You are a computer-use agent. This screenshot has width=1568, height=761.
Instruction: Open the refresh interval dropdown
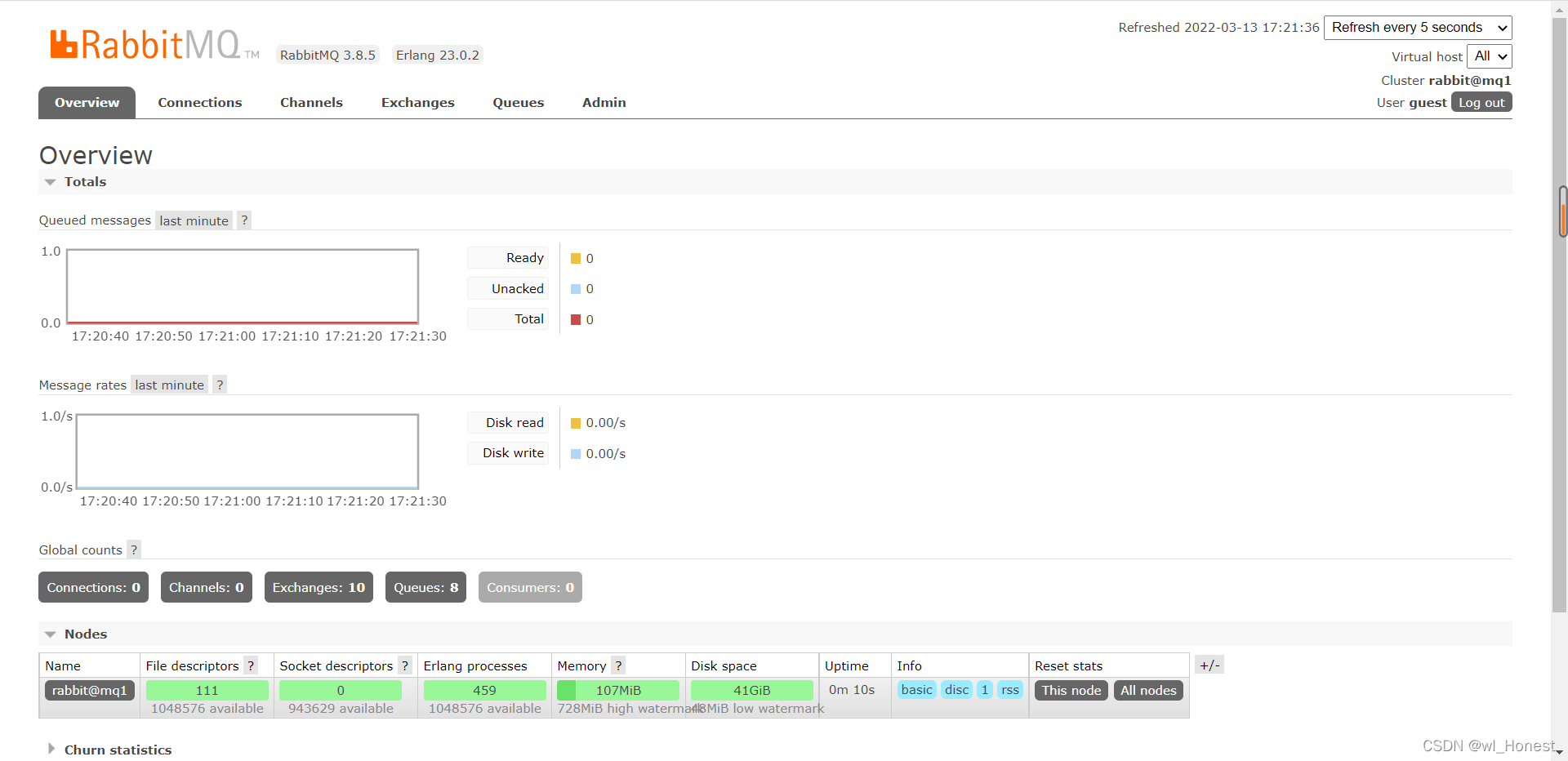(1418, 28)
